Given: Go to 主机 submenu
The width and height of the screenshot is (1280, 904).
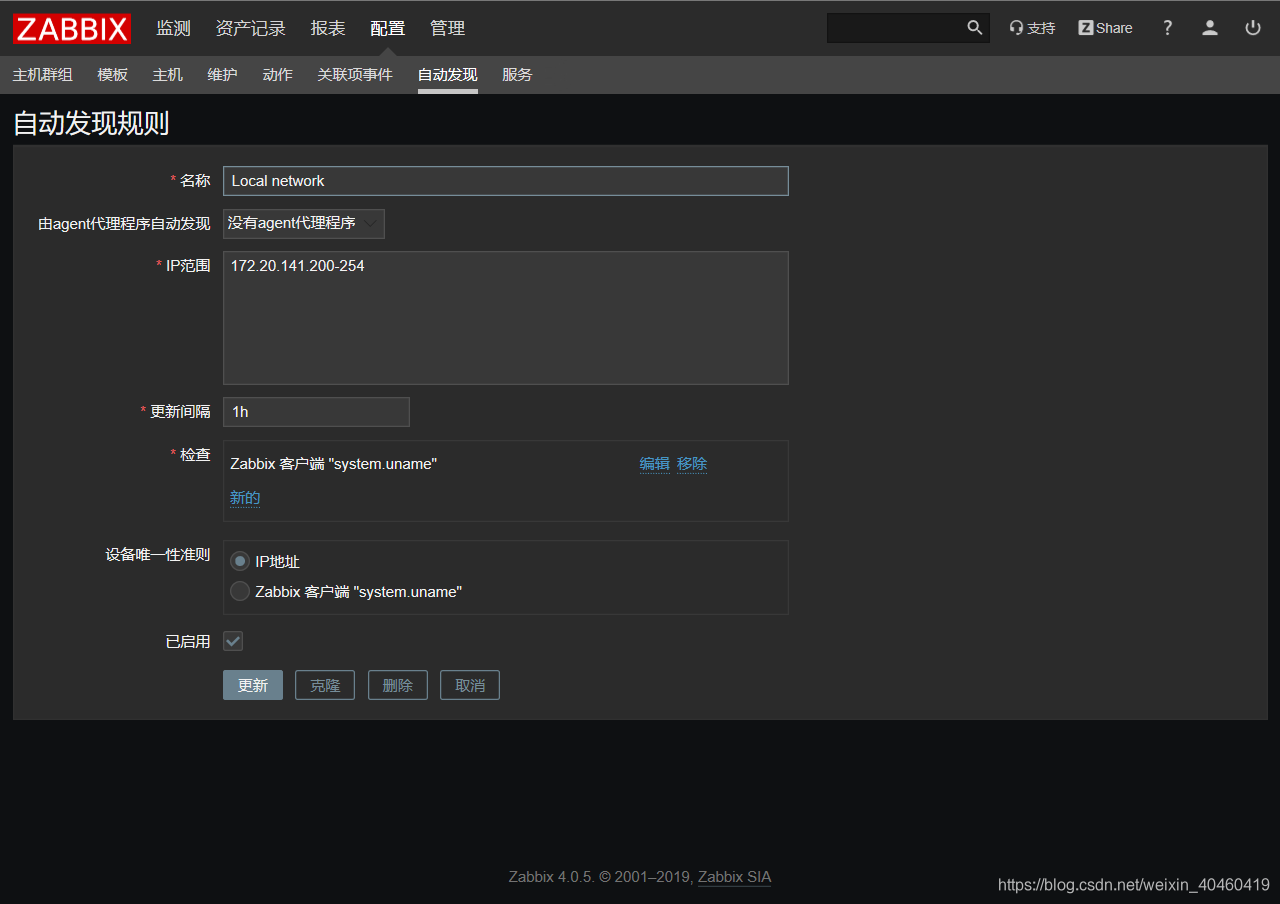Looking at the screenshot, I should 168,75.
